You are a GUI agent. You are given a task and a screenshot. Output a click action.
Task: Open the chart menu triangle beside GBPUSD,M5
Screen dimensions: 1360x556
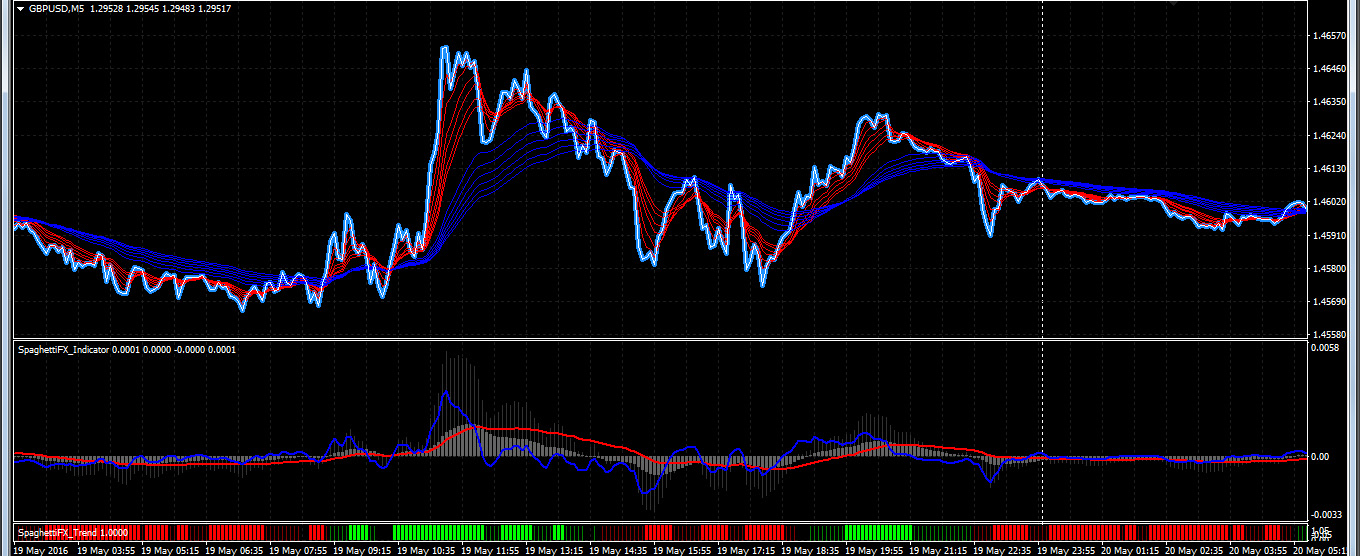[20, 9]
